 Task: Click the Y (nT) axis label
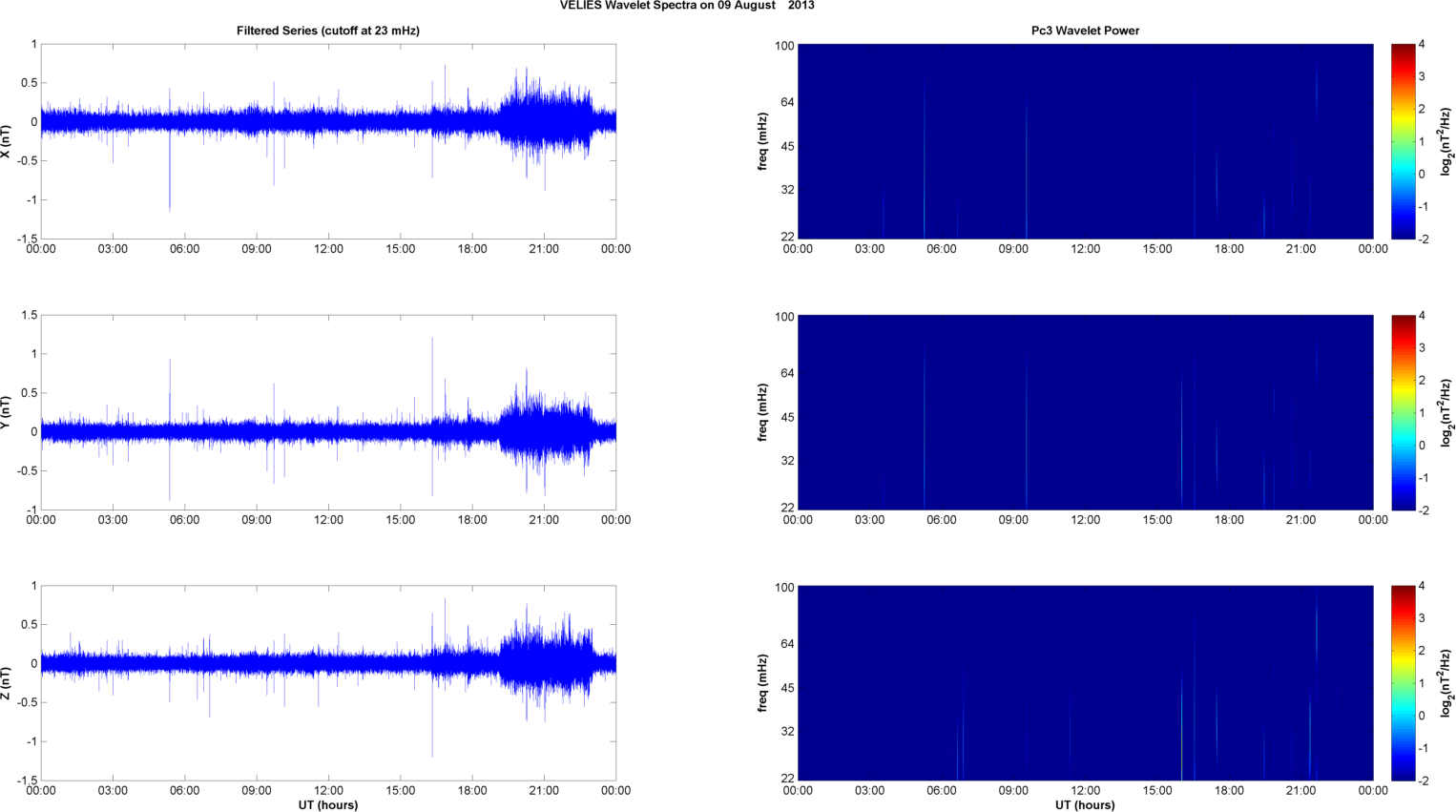click(x=6, y=412)
